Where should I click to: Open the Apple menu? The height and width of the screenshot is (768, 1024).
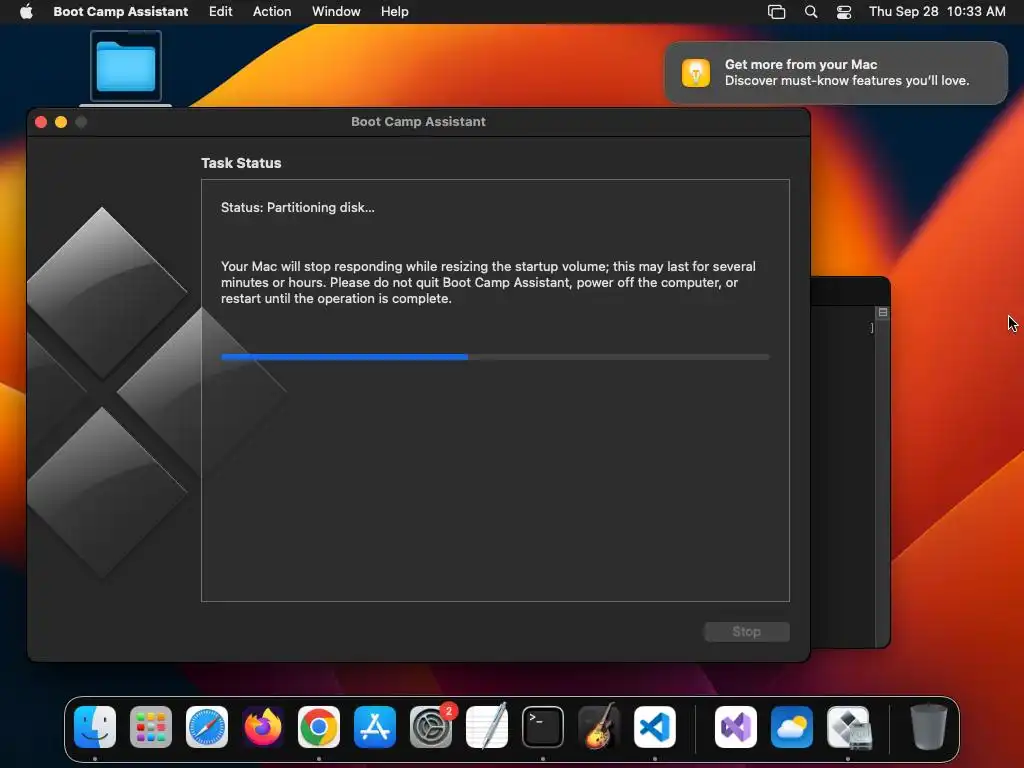[26, 11]
